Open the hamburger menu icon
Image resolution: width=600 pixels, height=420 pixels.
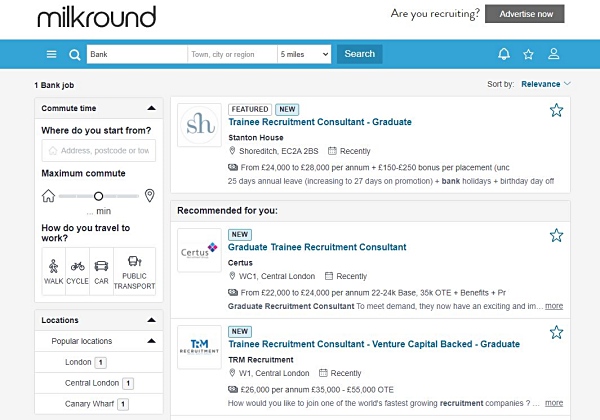click(52, 54)
